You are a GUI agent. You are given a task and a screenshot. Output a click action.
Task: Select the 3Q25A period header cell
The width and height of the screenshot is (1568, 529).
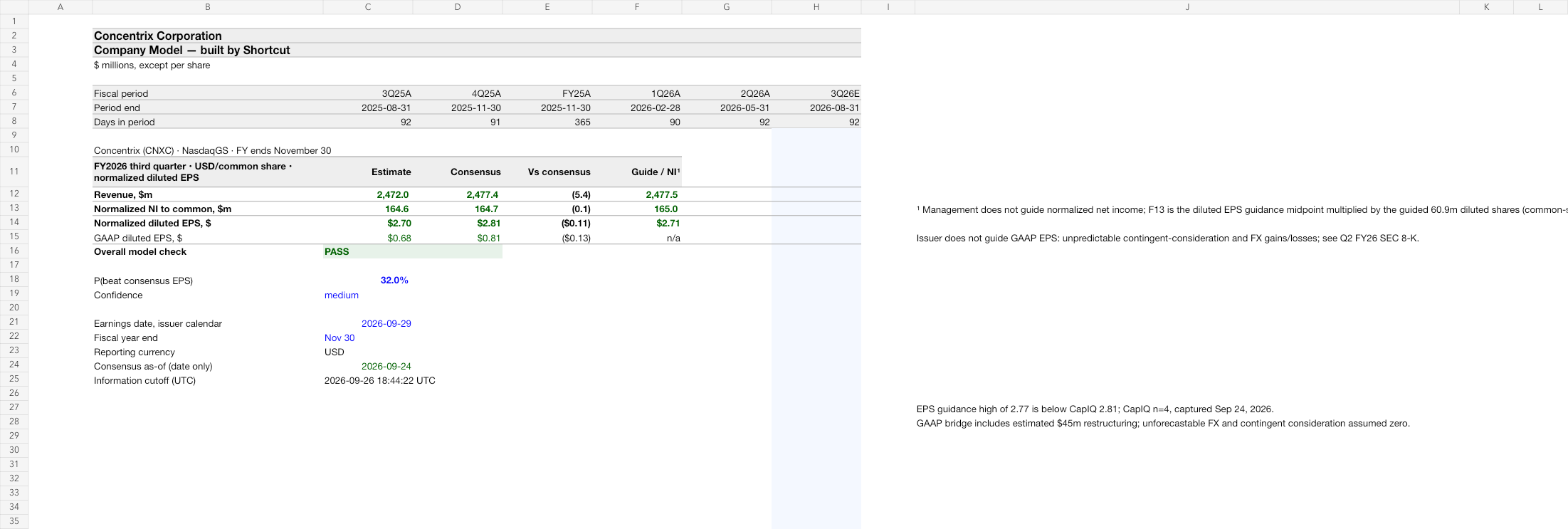[368, 93]
